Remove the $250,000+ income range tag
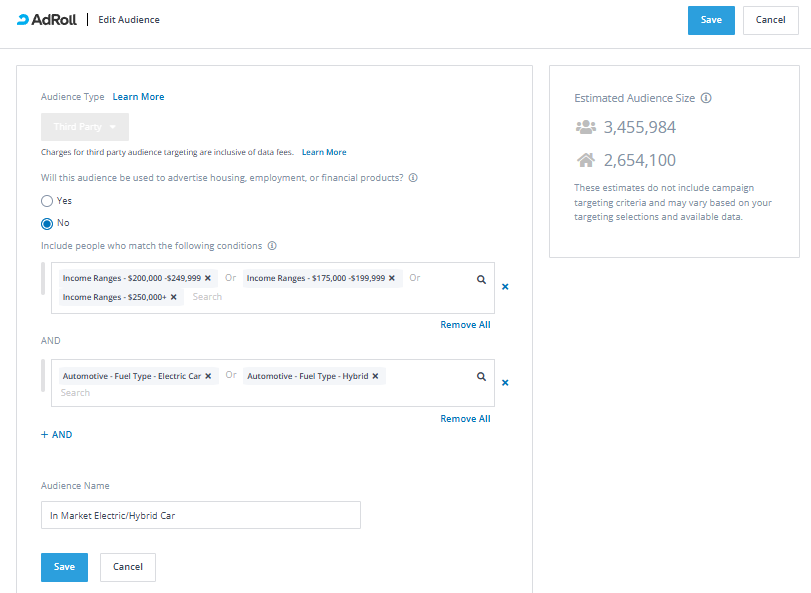Image resolution: width=811 pixels, height=593 pixels. pos(173,297)
